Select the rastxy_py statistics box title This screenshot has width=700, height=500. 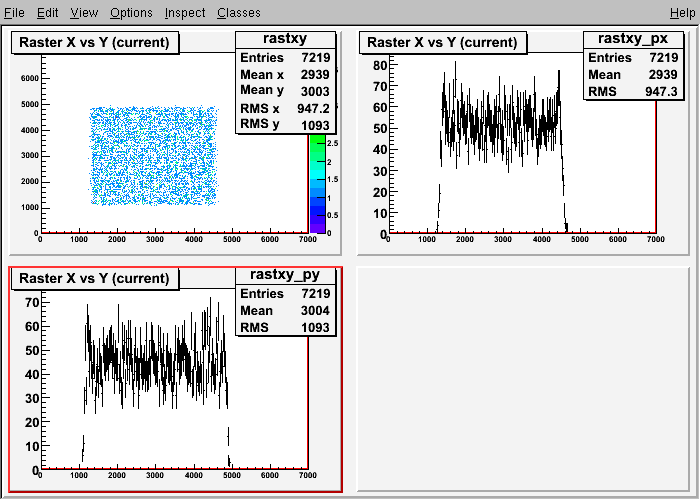[285, 275]
